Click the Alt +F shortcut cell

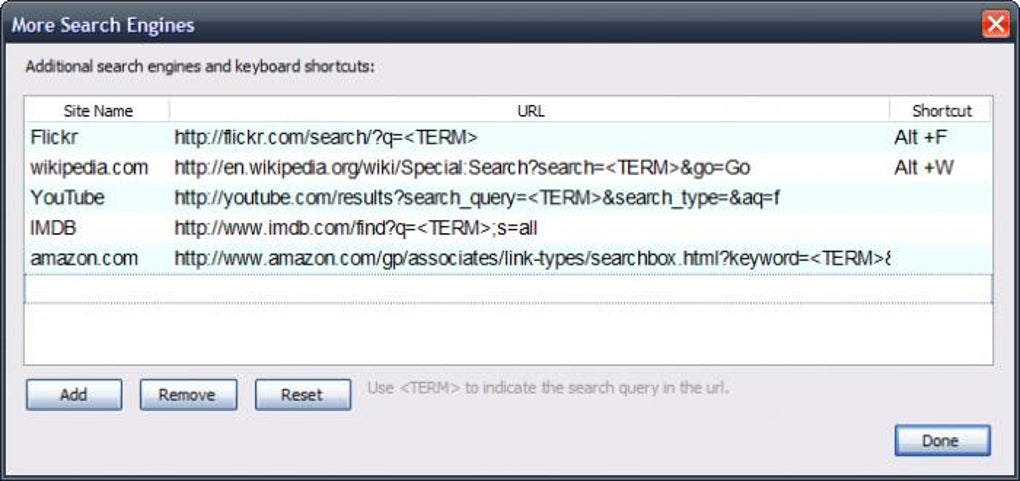pos(918,138)
